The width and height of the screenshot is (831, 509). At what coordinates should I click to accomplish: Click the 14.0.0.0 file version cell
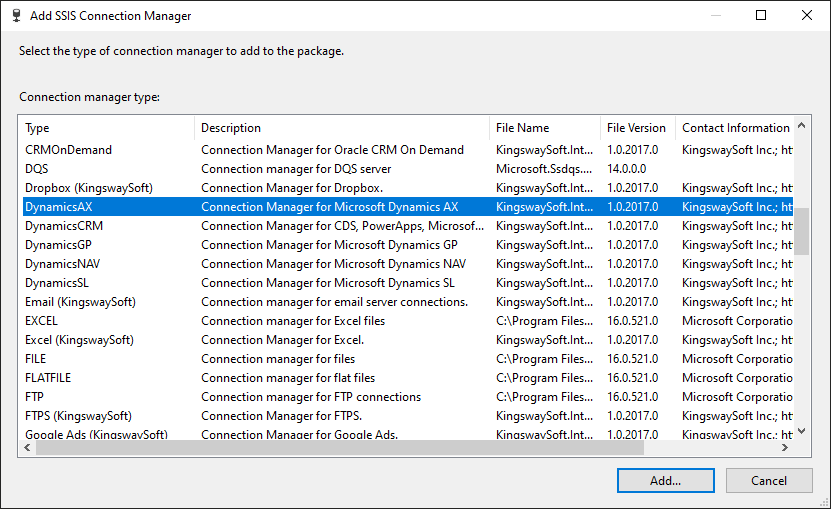[x=626, y=169]
